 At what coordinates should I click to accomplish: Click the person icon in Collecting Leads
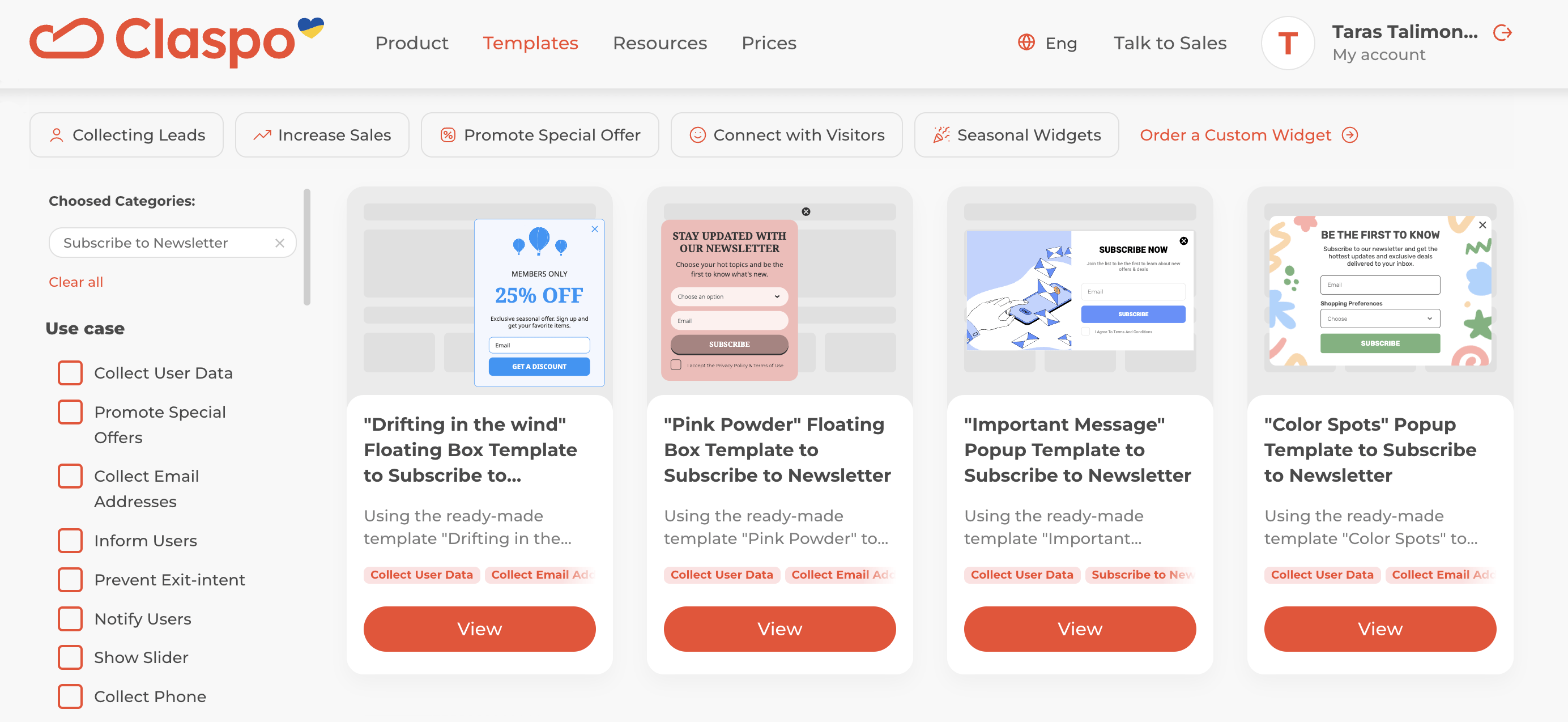point(57,135)
